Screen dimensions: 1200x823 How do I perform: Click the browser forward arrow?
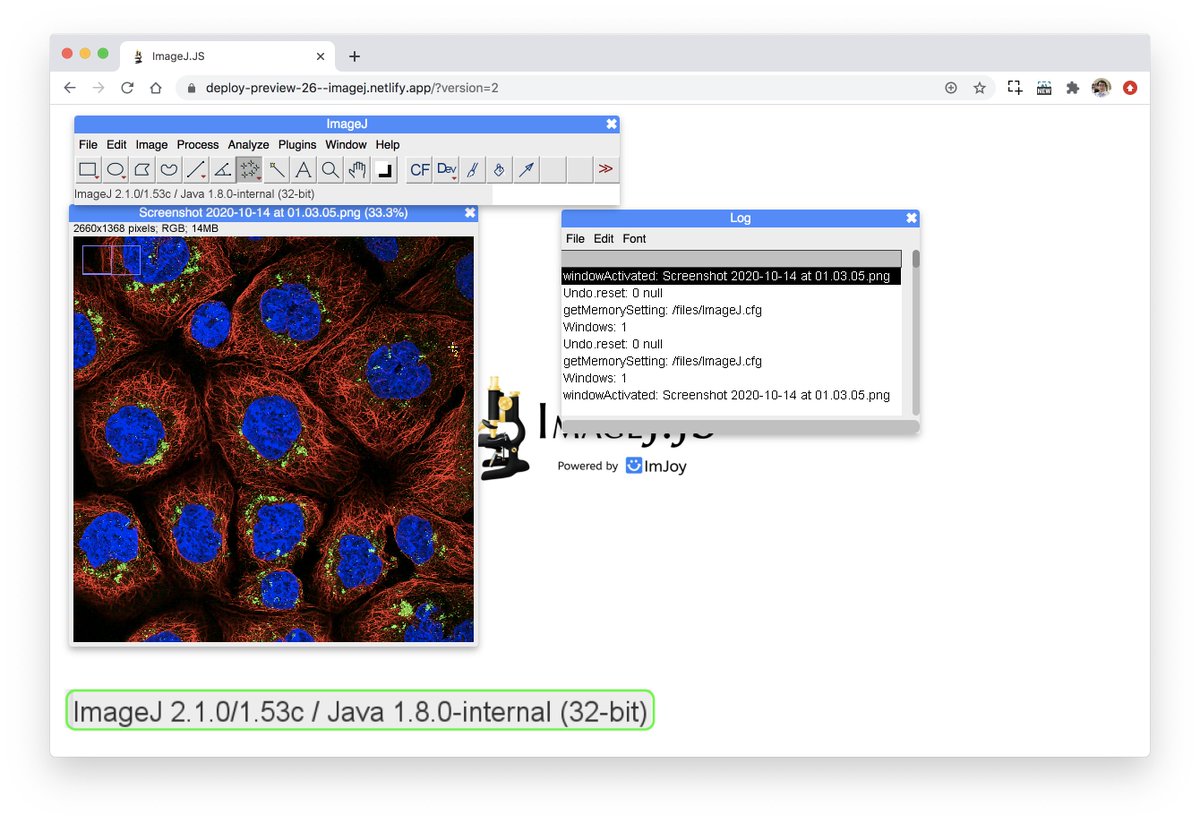(98, 88)
